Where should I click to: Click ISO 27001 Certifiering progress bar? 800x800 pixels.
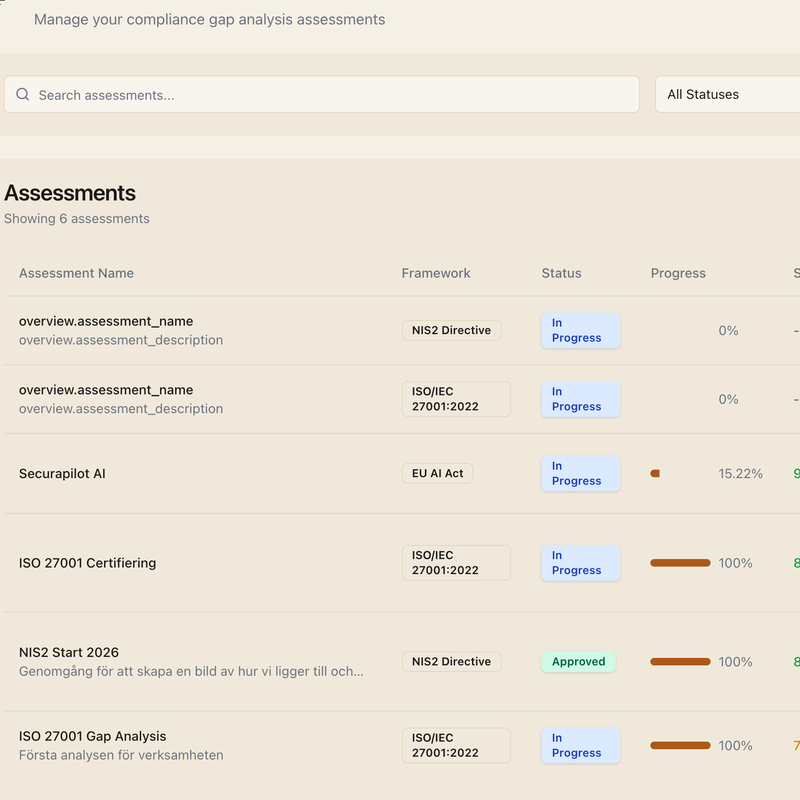[x=680, y=563]
